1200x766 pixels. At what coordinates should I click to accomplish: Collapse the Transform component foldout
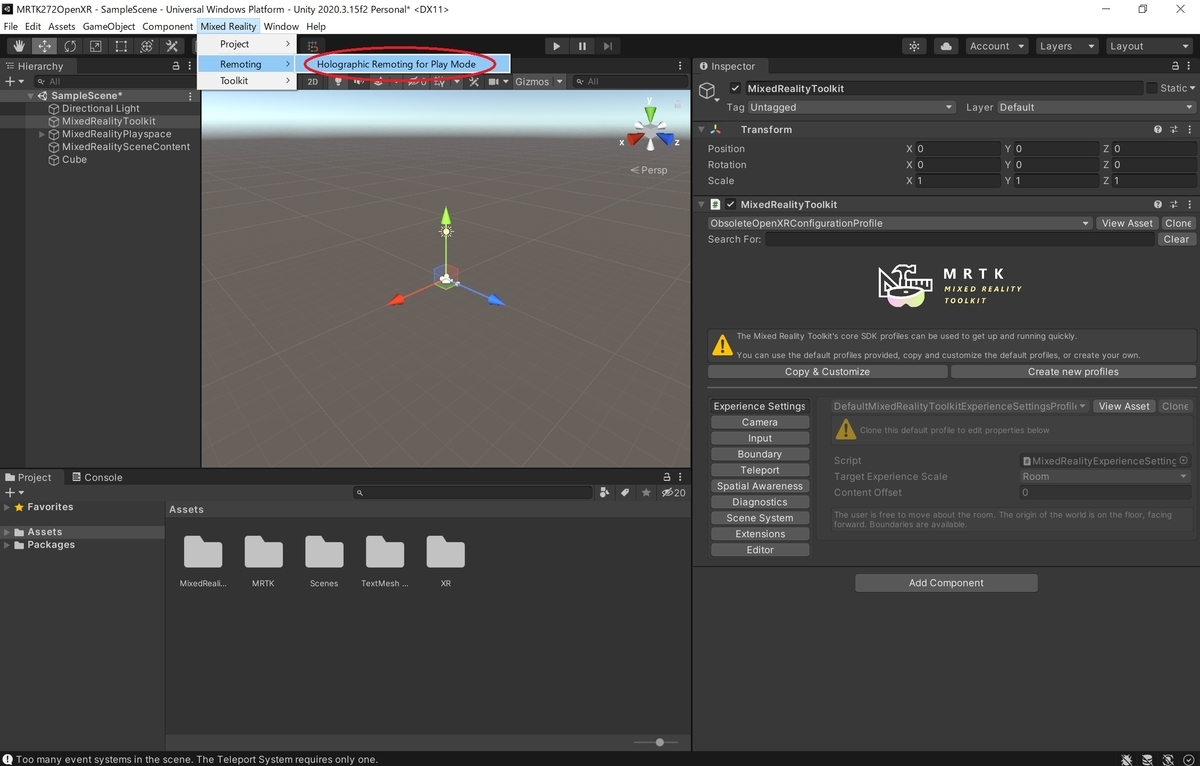(x=701, y=129)
